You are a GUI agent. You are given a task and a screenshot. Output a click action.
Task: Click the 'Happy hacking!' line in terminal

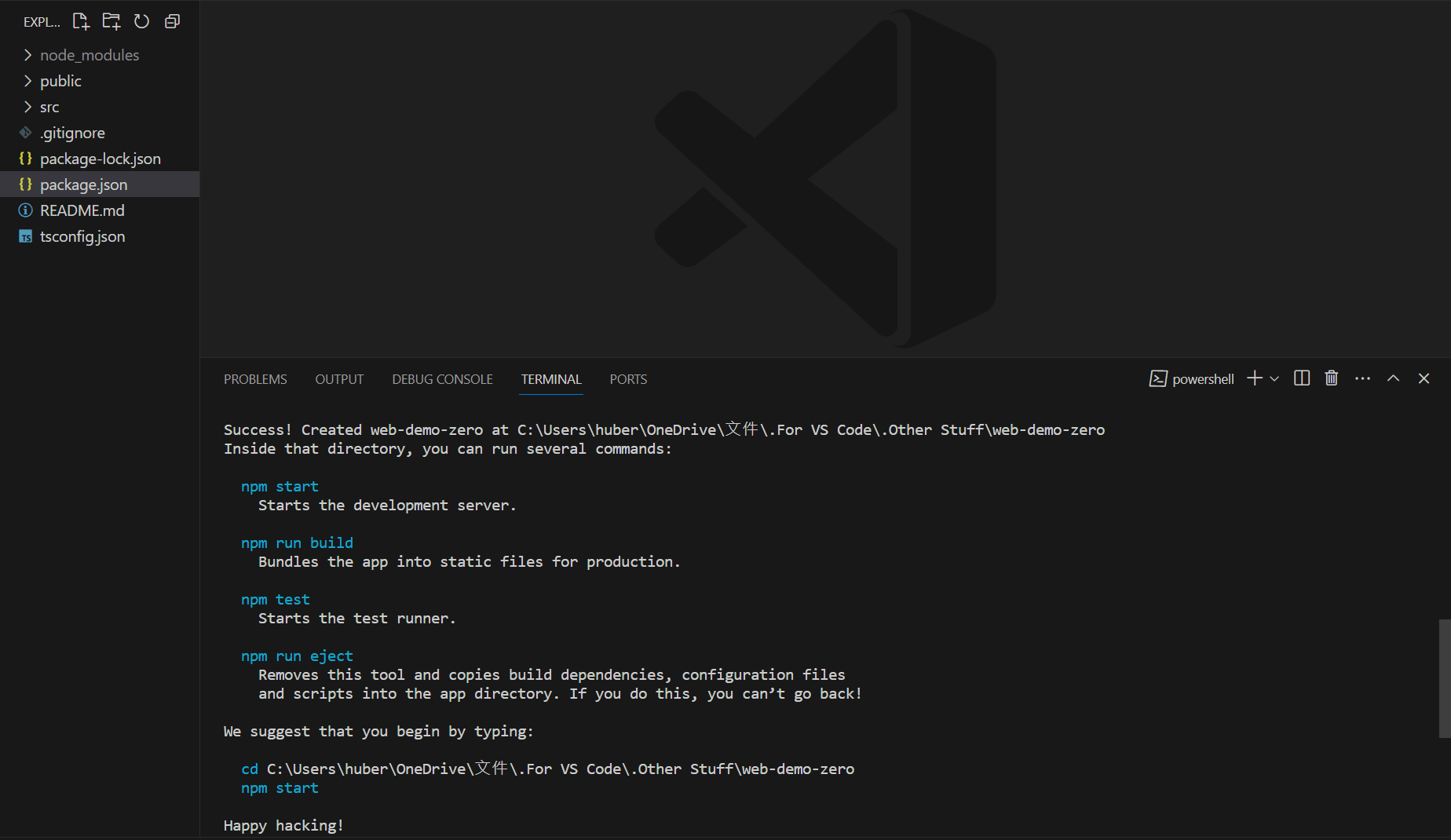283,825
